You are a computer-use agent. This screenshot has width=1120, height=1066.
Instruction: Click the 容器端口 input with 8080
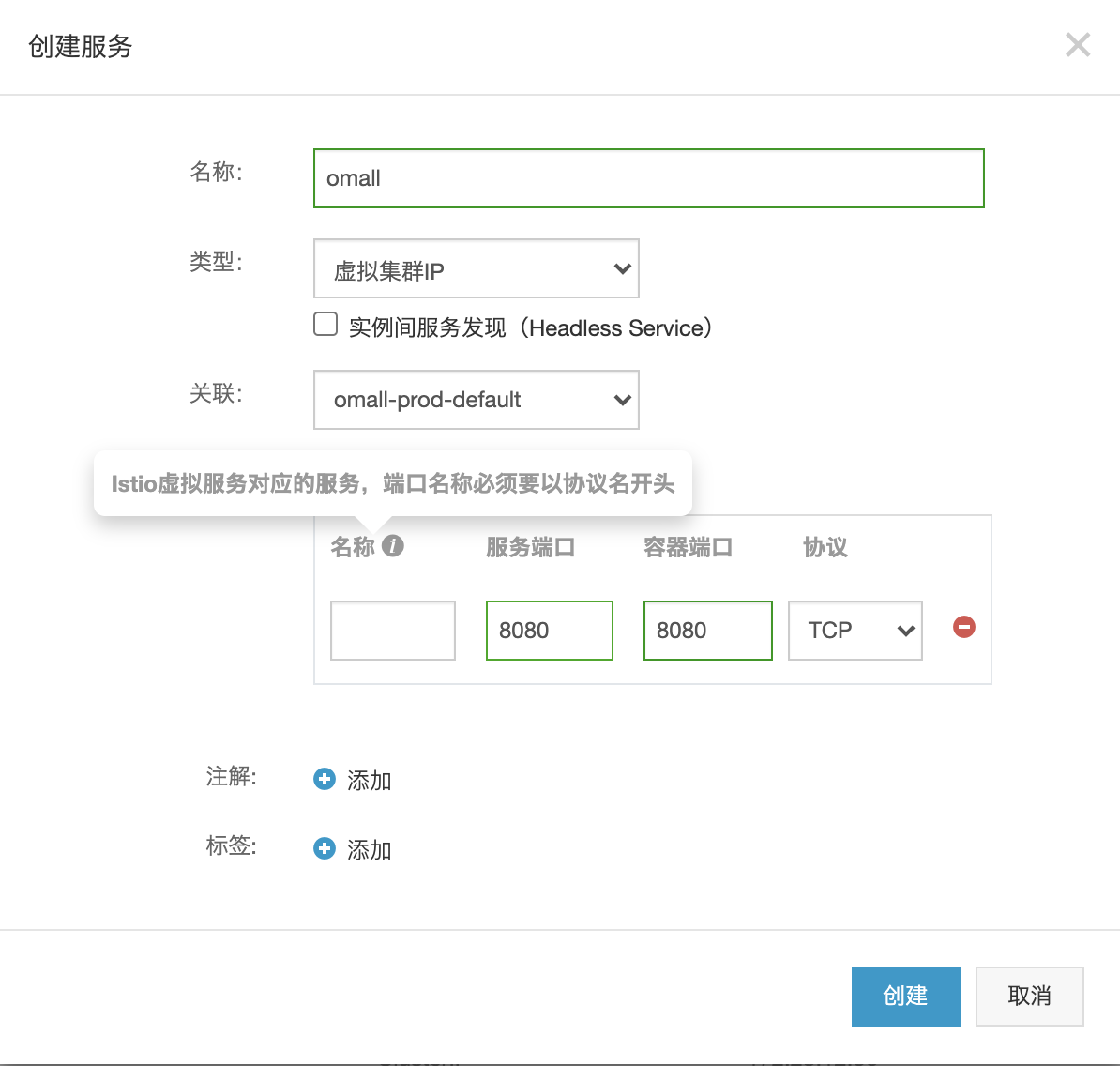tap(707, 631)
